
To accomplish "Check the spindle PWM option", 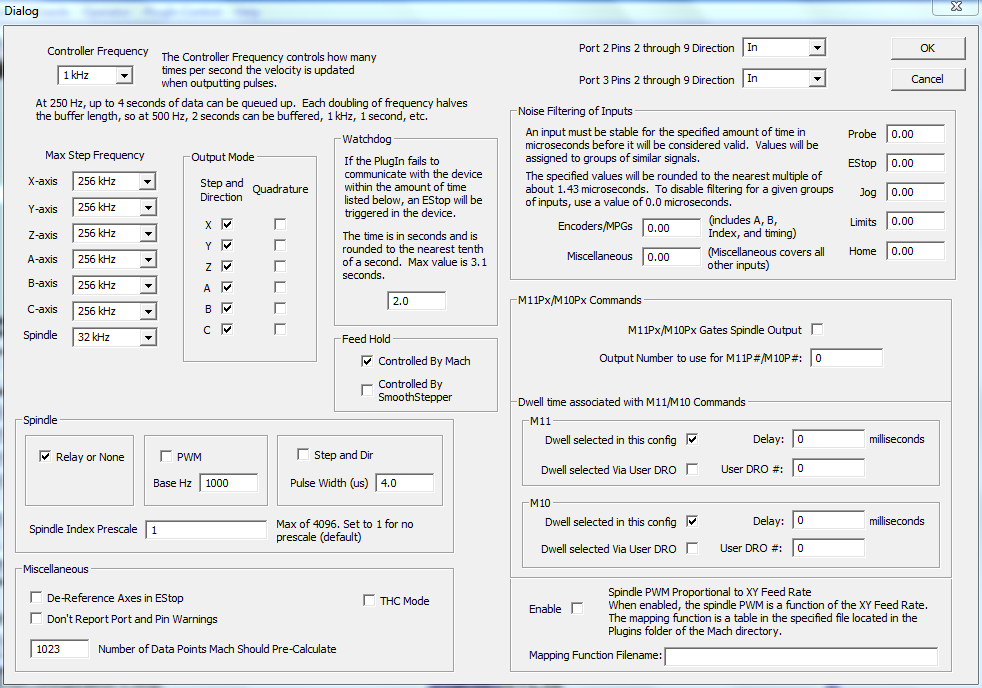I will pos(165,456).
